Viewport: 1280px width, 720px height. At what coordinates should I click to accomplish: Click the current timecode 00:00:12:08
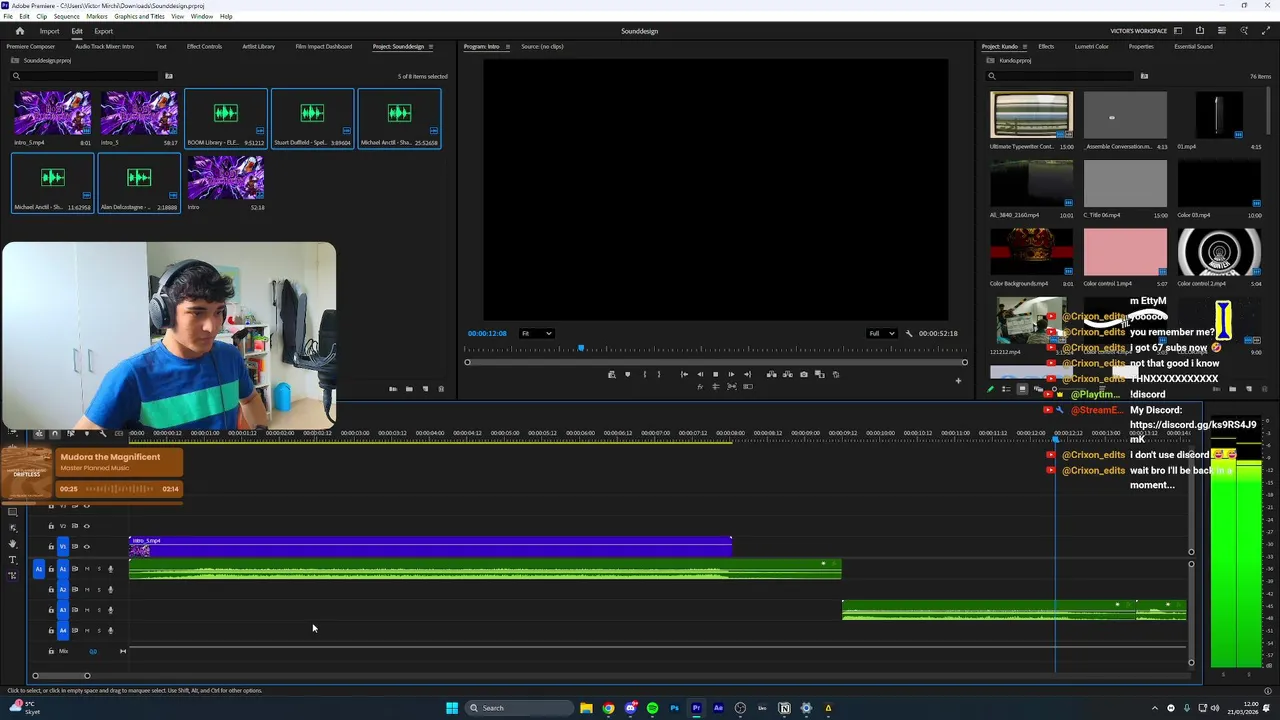pos(487,333)
